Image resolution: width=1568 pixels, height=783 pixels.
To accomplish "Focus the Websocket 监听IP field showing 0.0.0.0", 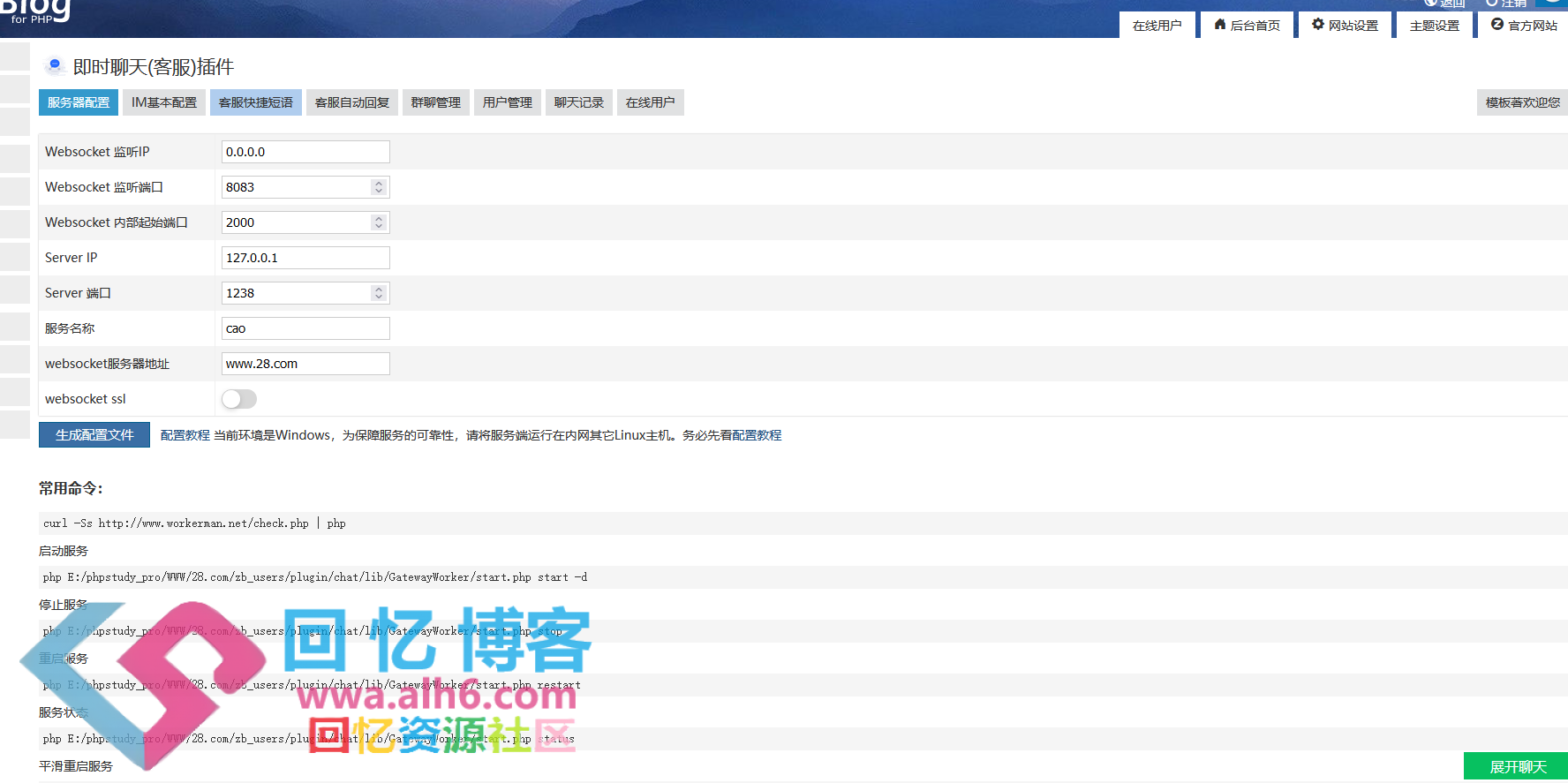I will 305,152.
